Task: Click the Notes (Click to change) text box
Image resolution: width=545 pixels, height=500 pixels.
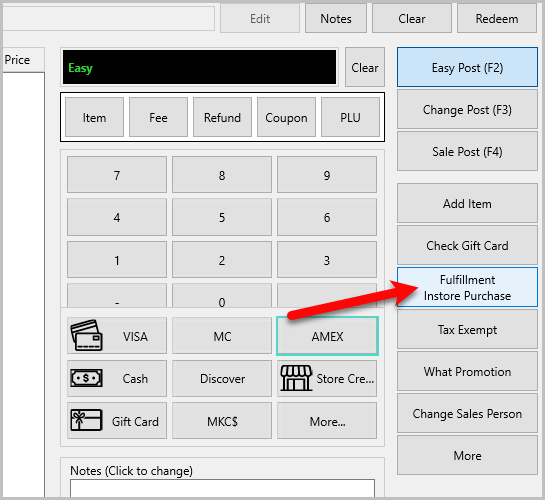Action: pyautogui.click(x=222, y=488)
